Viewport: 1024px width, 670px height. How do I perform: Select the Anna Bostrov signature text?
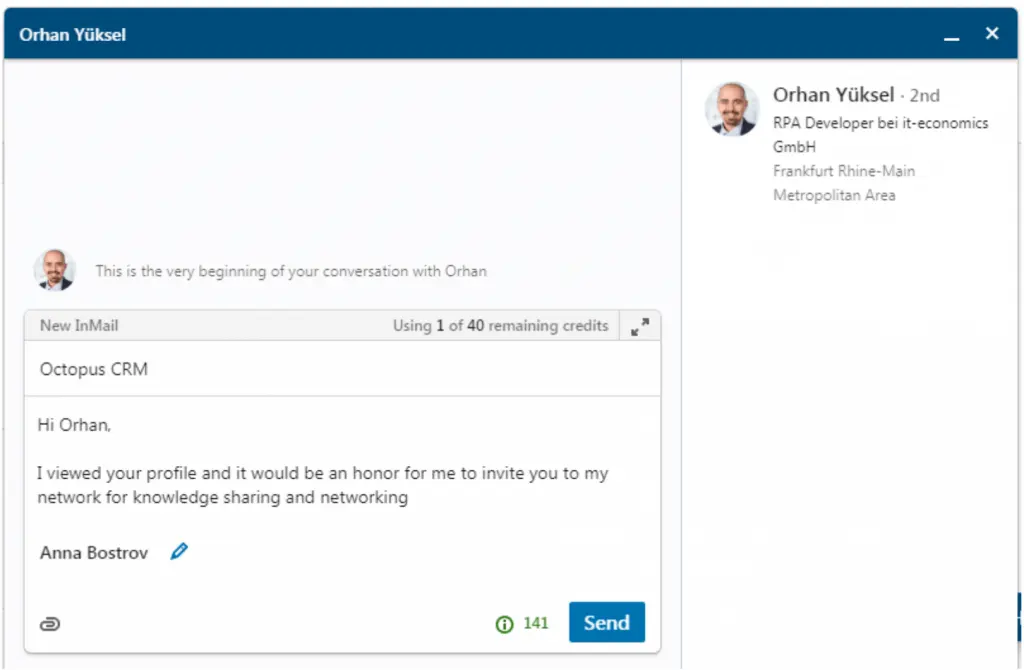(94, 553)
